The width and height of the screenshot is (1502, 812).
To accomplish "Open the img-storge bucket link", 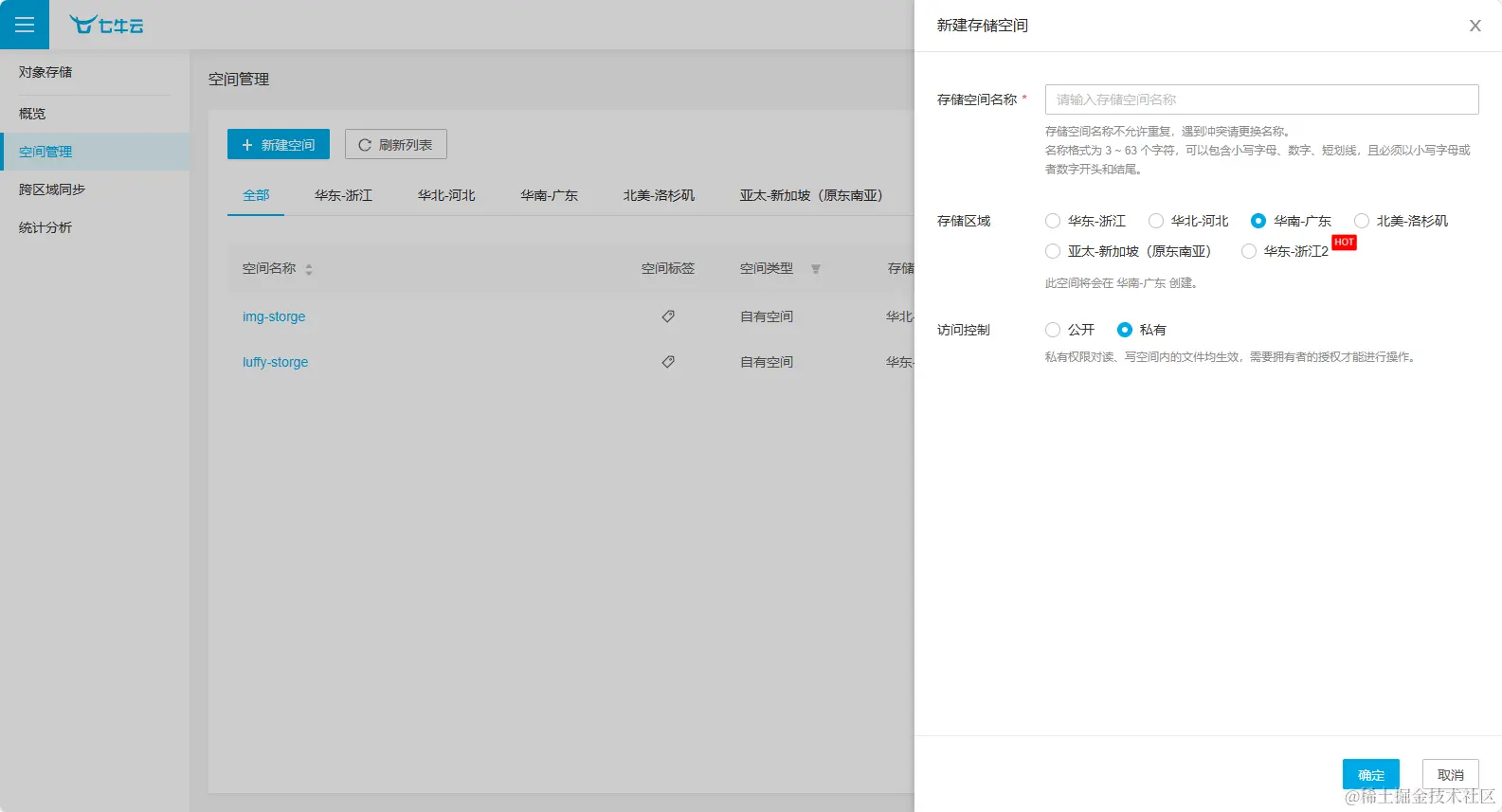I will [x=274, y=316].
